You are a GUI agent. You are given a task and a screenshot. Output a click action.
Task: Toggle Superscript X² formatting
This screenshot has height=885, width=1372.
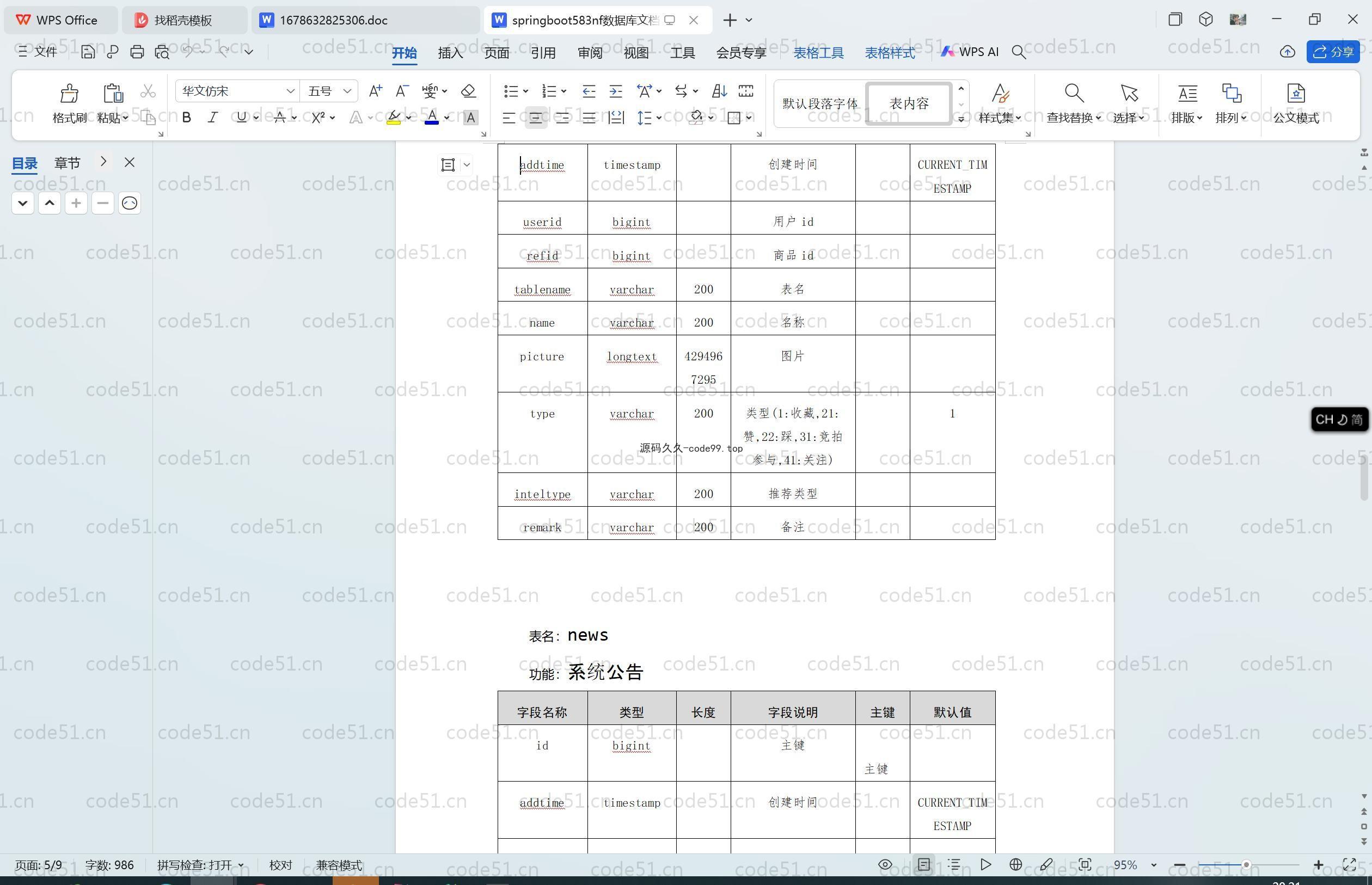(x=318, y=117)
